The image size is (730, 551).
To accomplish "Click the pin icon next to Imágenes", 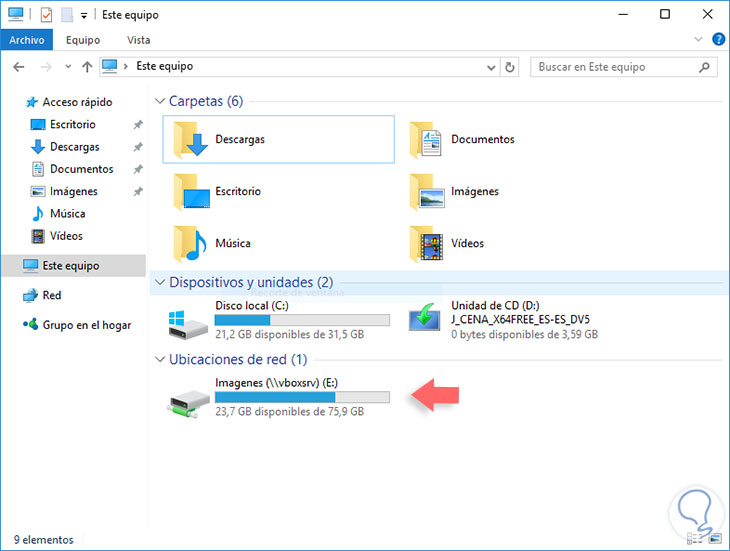I will coord(138,192).
